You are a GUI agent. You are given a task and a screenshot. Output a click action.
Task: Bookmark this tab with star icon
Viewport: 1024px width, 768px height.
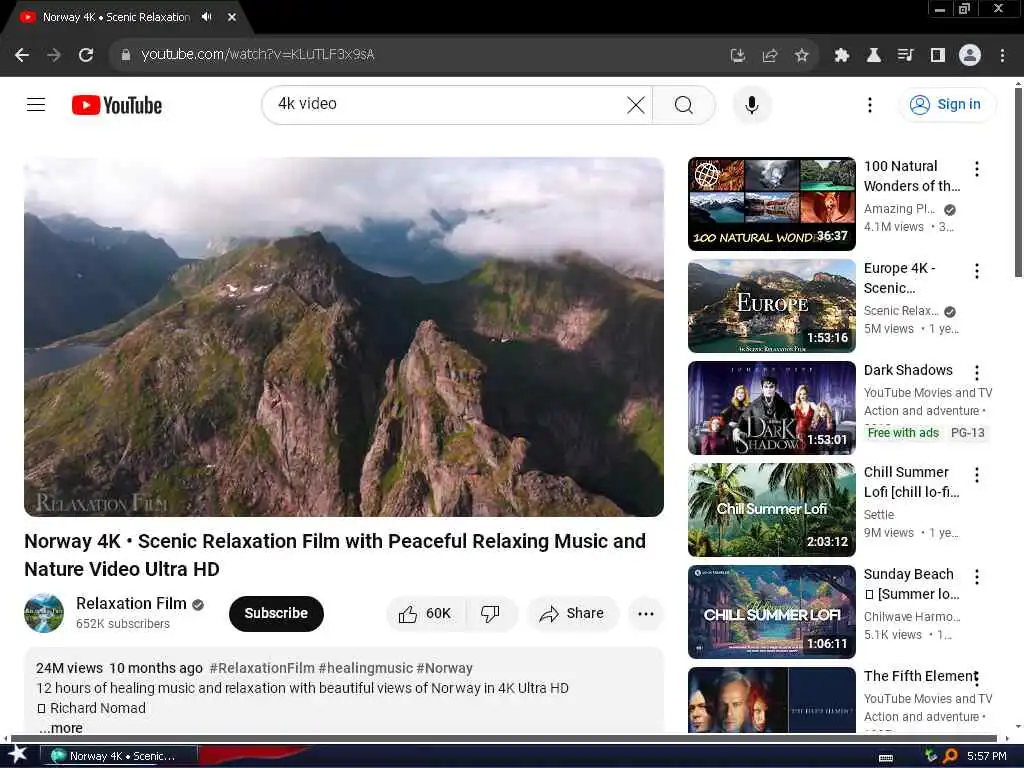(801, 56)
